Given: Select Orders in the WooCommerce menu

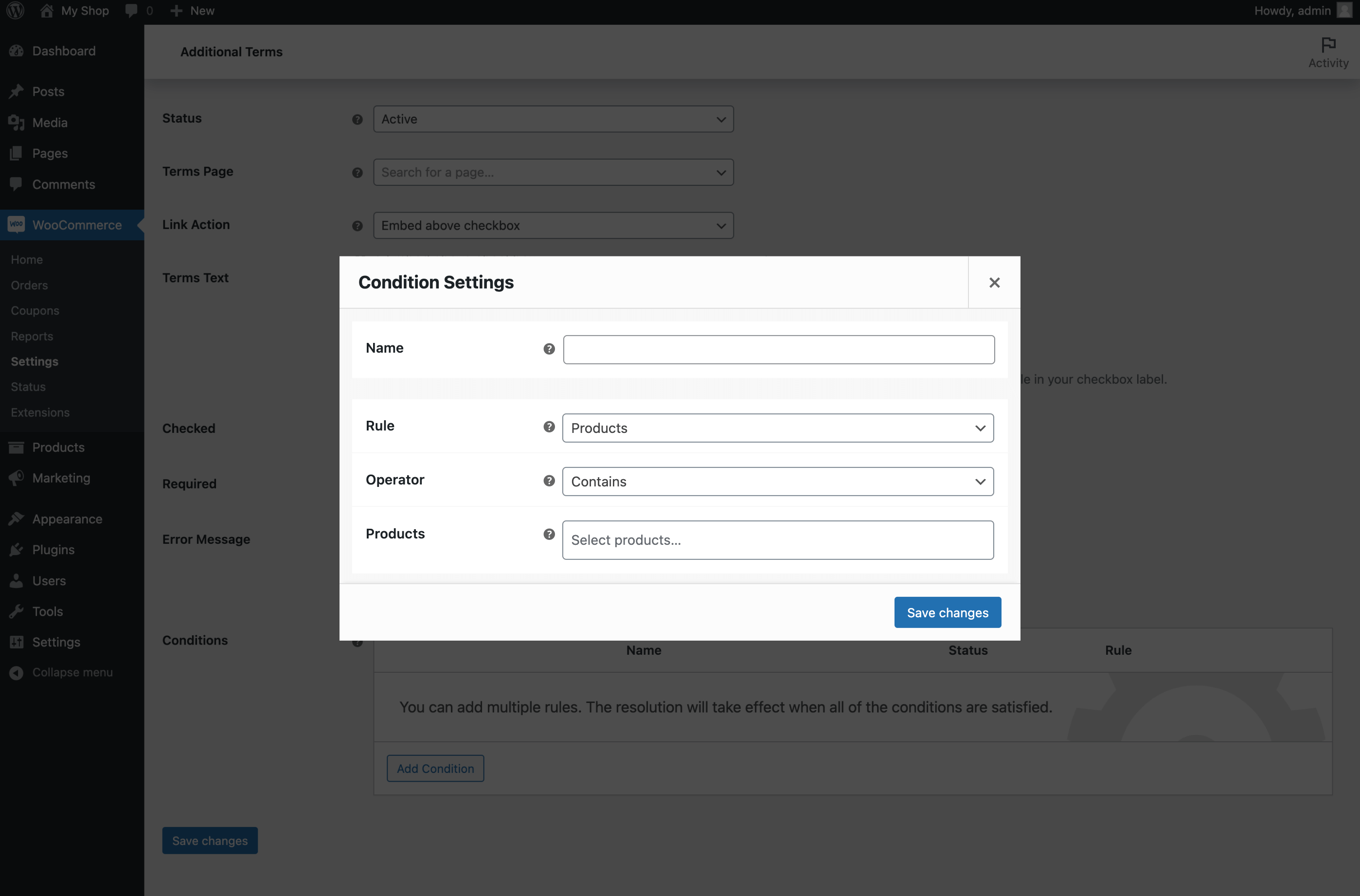Looking at the screenshot, I should (29, 285).
